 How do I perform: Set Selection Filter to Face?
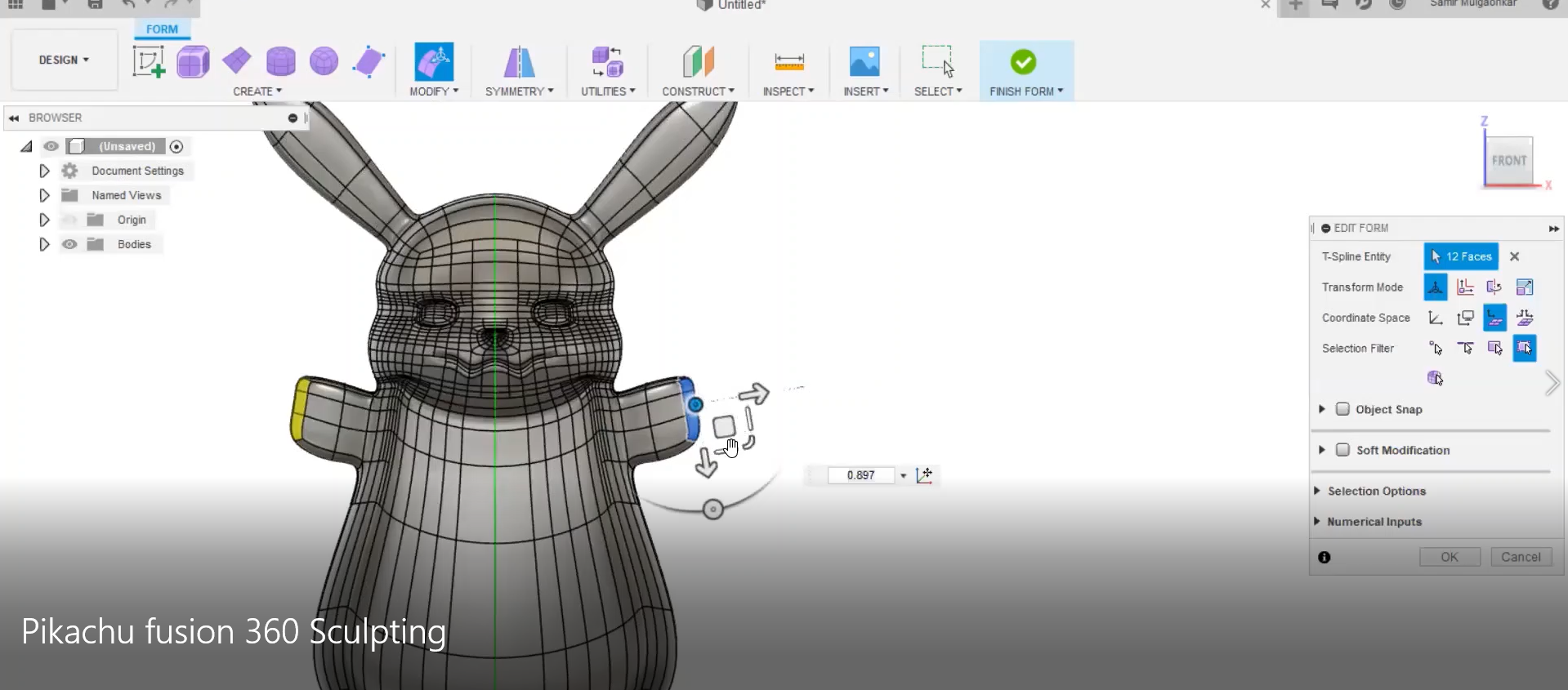pos(1494,349)
